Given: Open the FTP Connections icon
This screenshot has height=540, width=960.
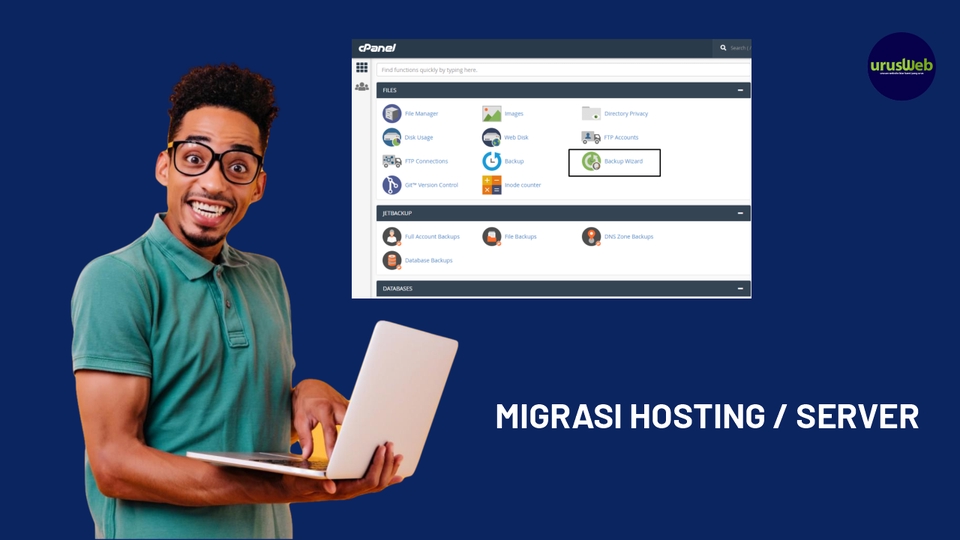Looking at the screenshot, I should 392,161.
